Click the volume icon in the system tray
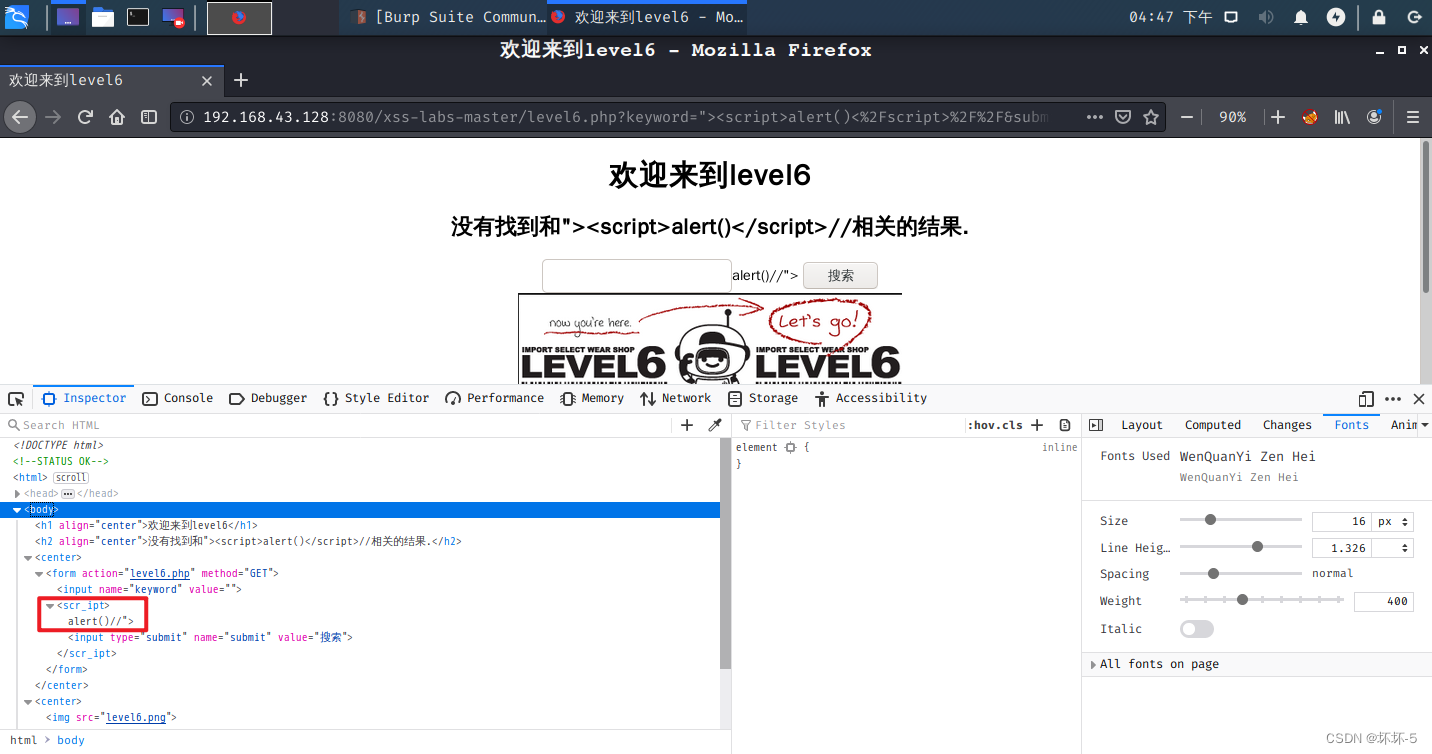 pos(1266,17)
